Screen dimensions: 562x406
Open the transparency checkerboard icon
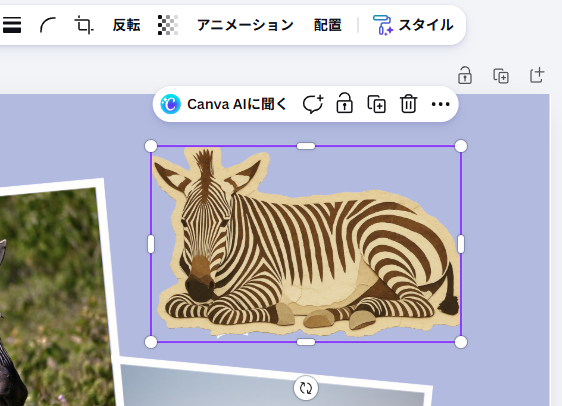pyautogui.click(x=168, y=25)
